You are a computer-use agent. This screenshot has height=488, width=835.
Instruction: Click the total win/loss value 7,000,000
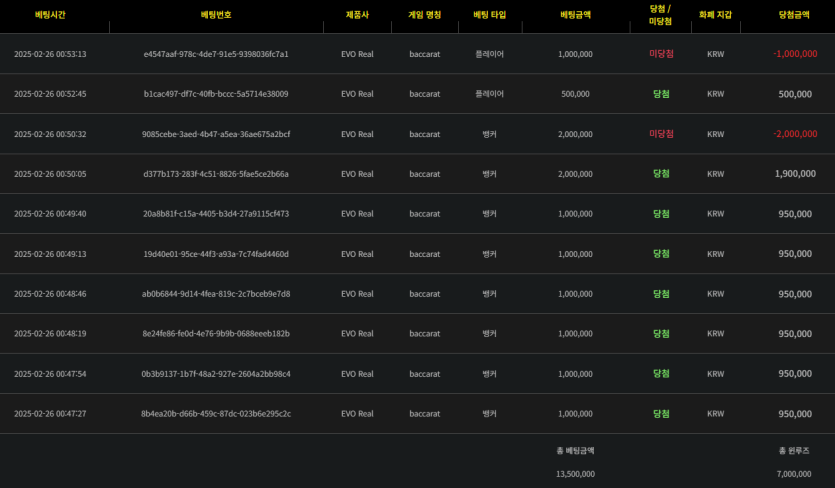pyautogui.click(x=794, y=473)
